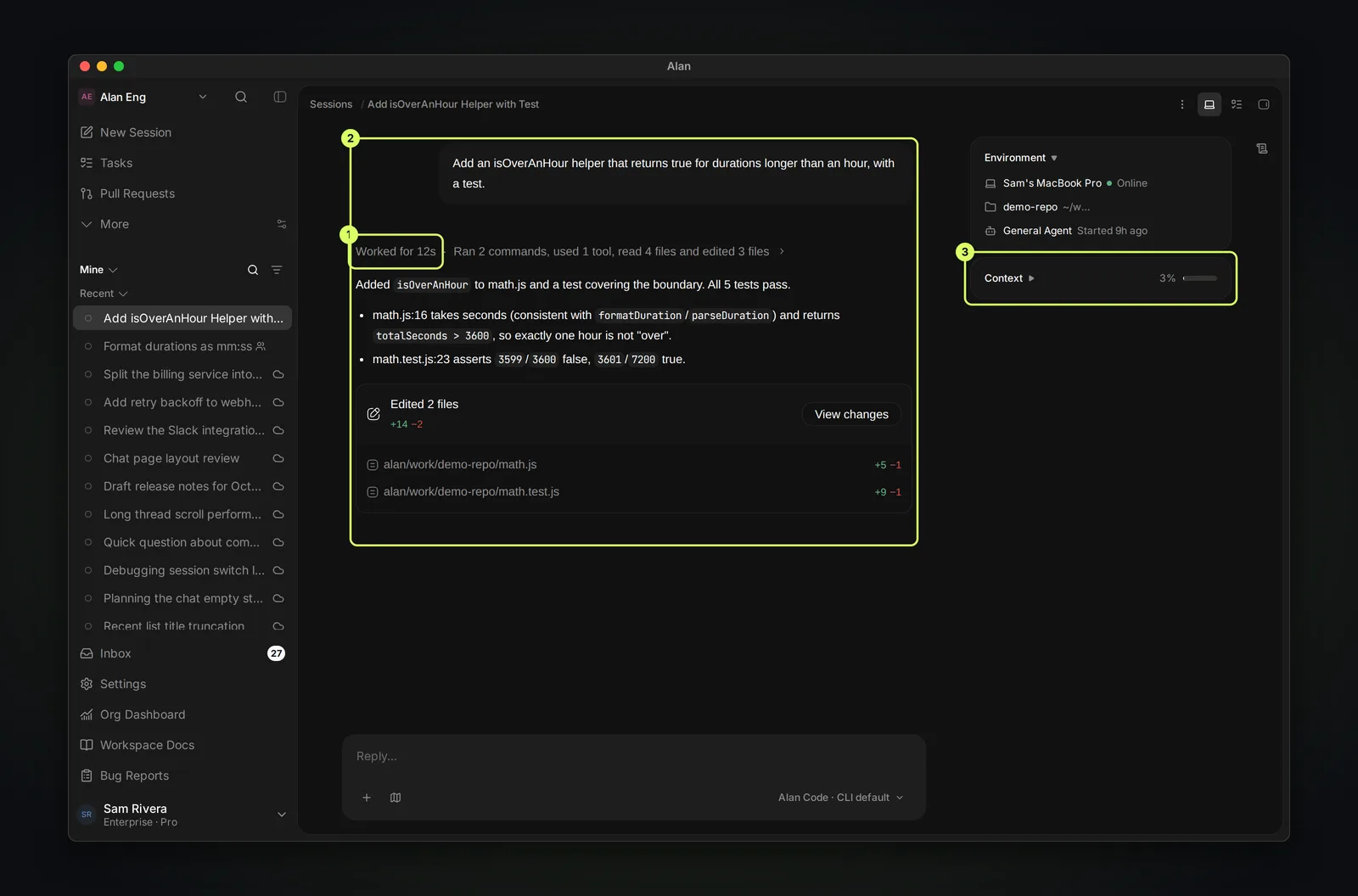Click the user message about isOverAnHour helper
Image resolution: width=1358 pixels, height=896 pixels.
(x=676, y=173)
